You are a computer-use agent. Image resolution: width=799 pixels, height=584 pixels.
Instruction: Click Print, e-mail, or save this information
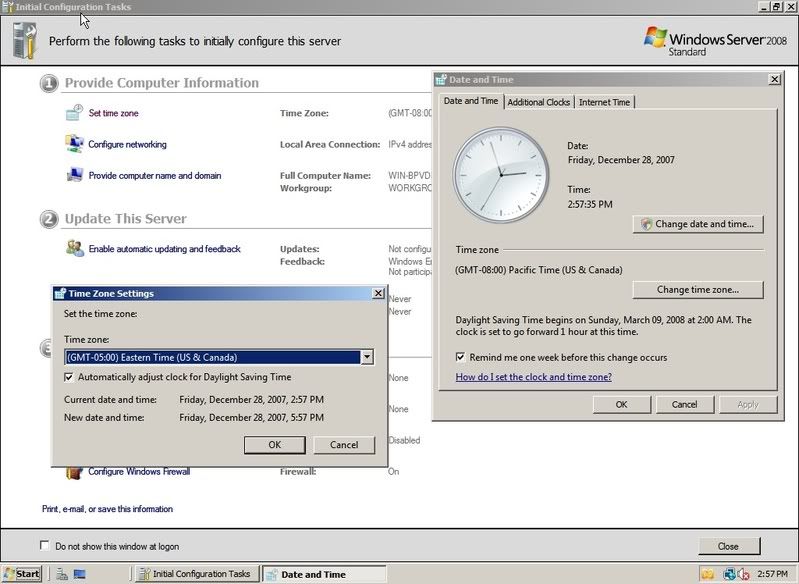tap(108, 509)
